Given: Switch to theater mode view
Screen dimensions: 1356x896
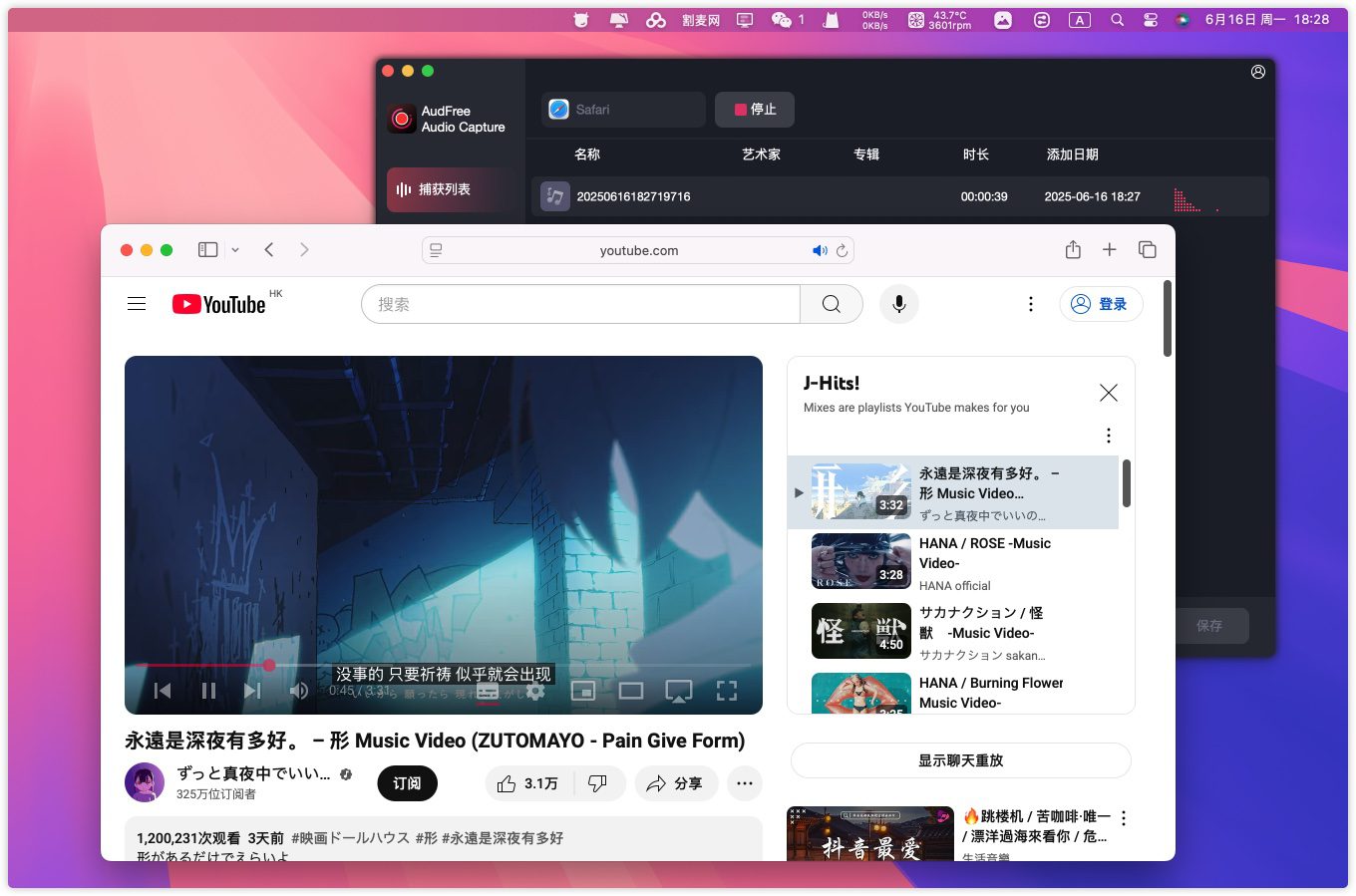Looking at the screenshot, I should pos(631,691).
